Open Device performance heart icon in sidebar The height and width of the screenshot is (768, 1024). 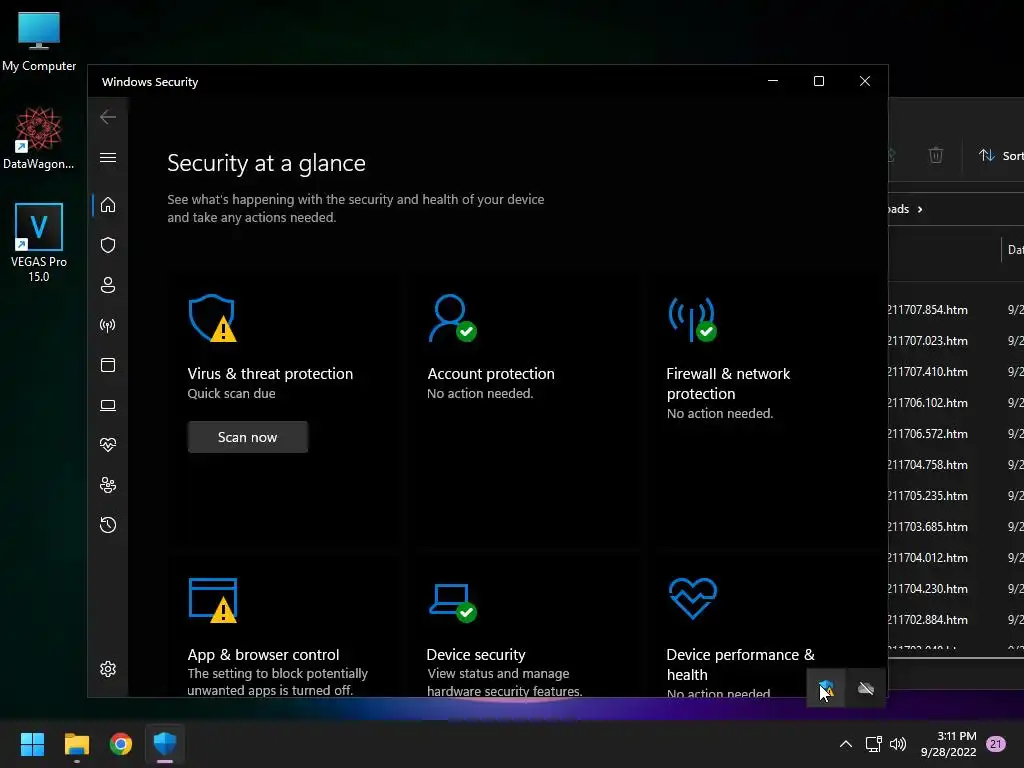pyautogui.click(x=108, y=445)
